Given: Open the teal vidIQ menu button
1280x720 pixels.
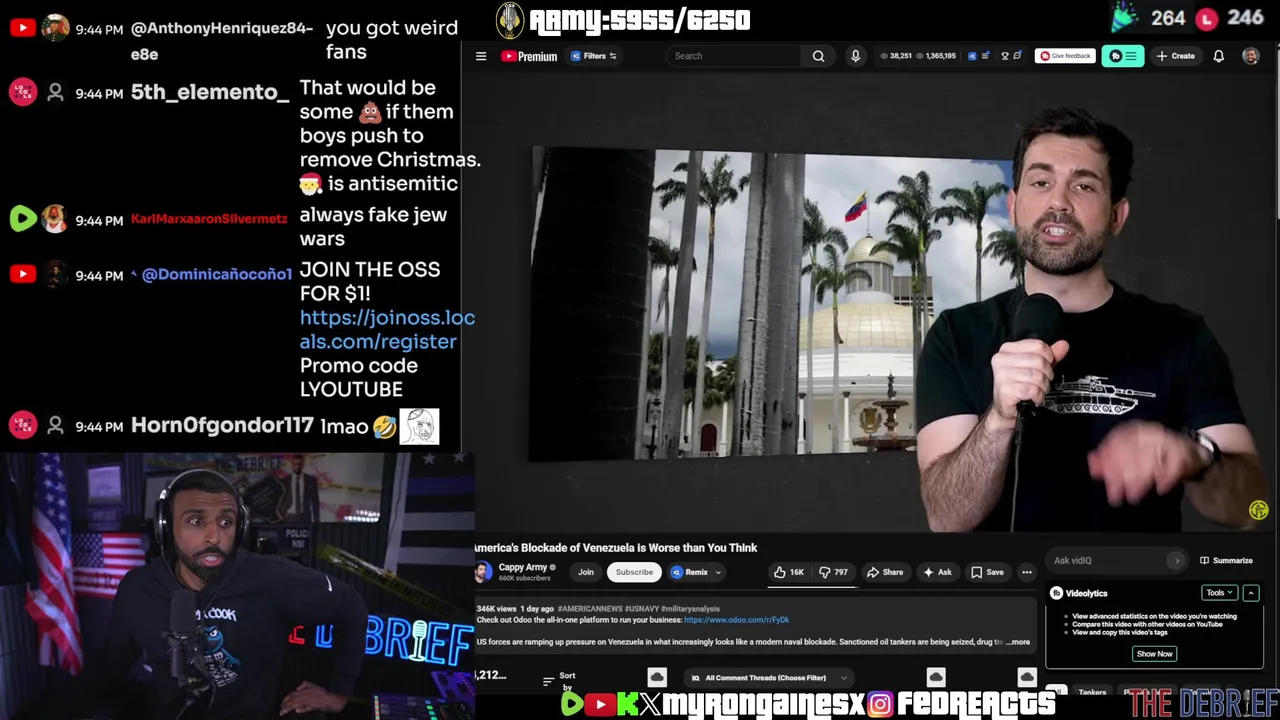Looking at the screenshot, I should 1123,56.
